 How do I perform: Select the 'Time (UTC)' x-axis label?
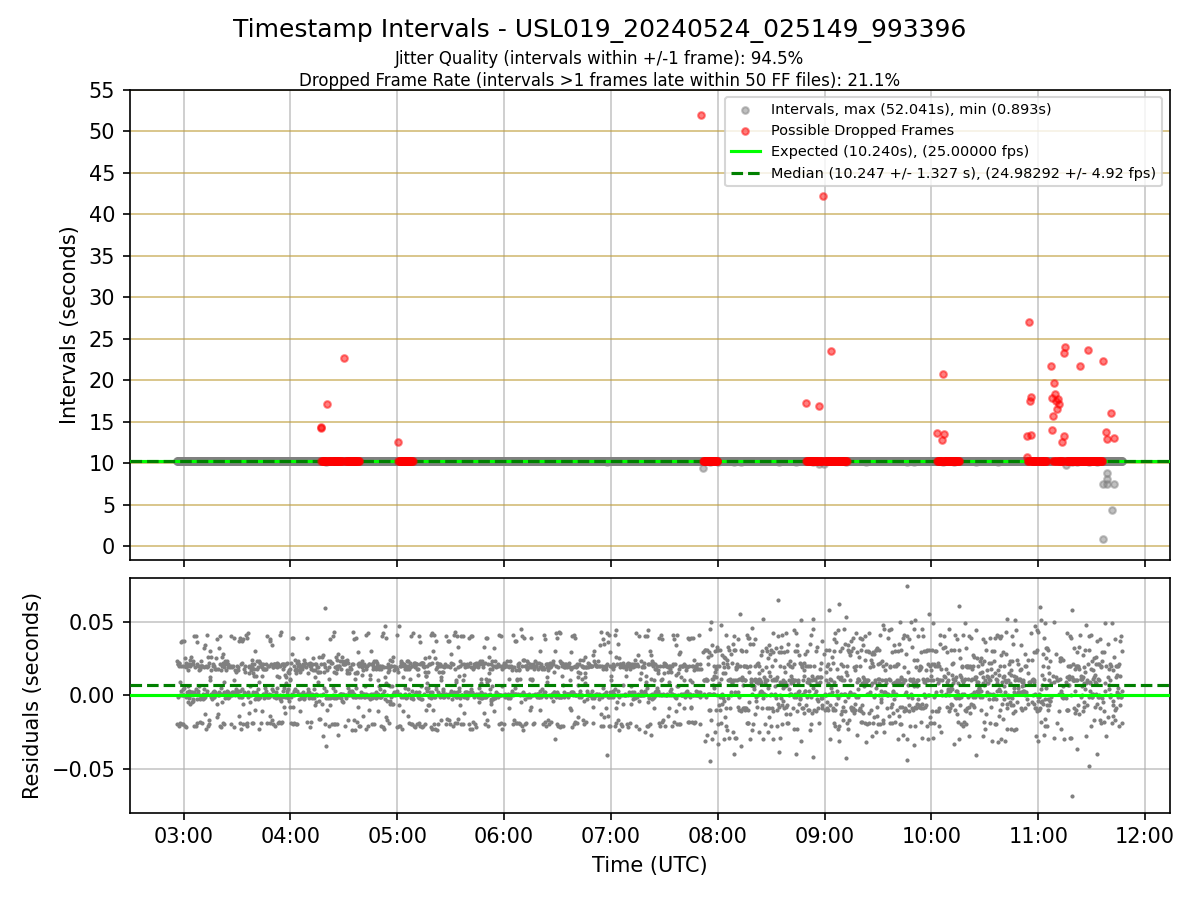click(649, 865)
